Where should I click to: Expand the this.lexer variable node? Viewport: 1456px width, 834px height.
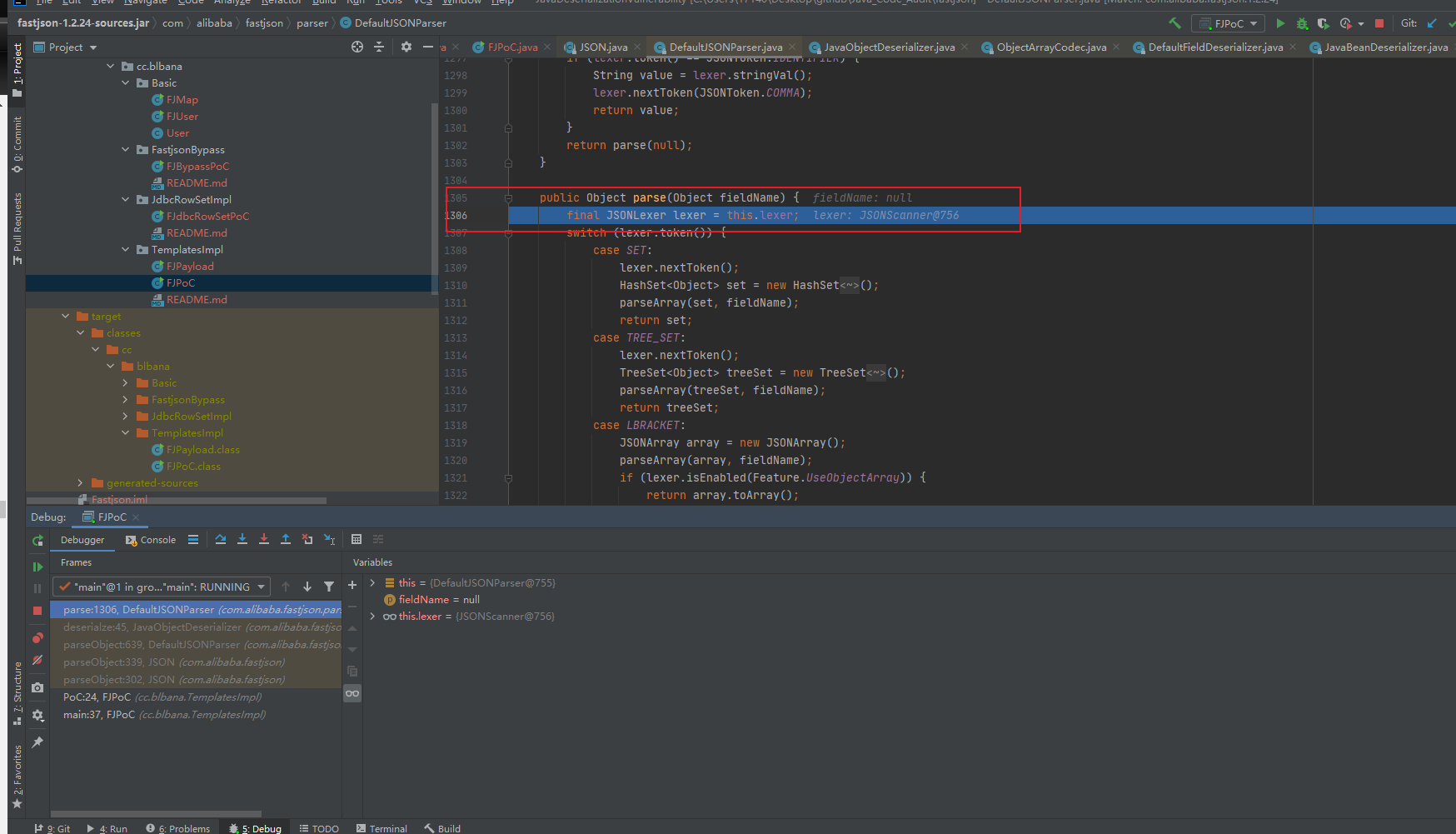(372, 616)
